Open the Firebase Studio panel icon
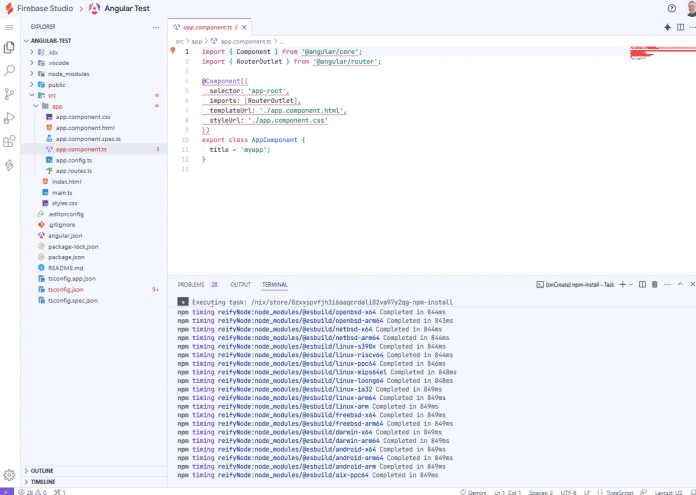The image size is (696, 495). 9,165
